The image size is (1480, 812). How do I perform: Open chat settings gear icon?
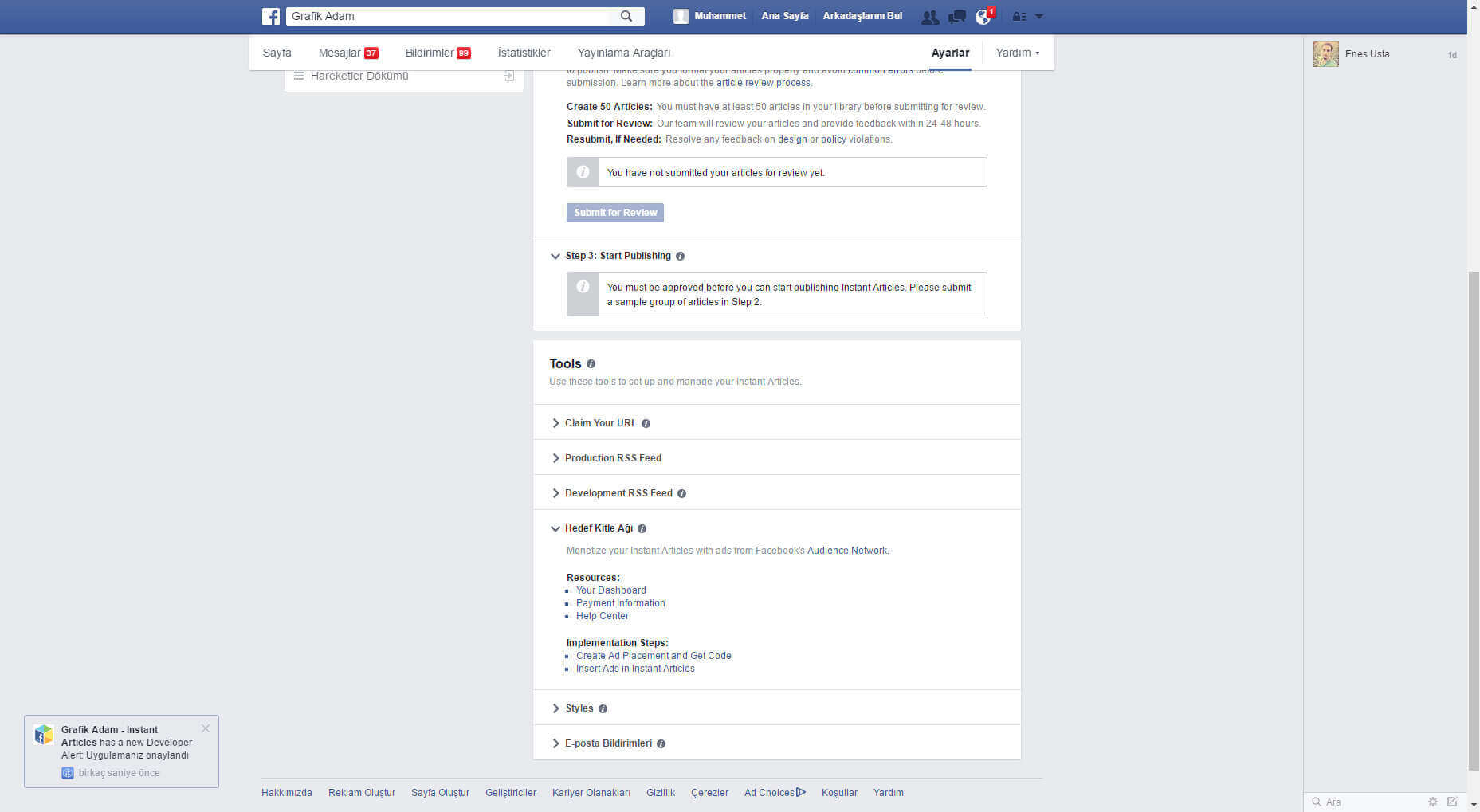coord(1433,802)
